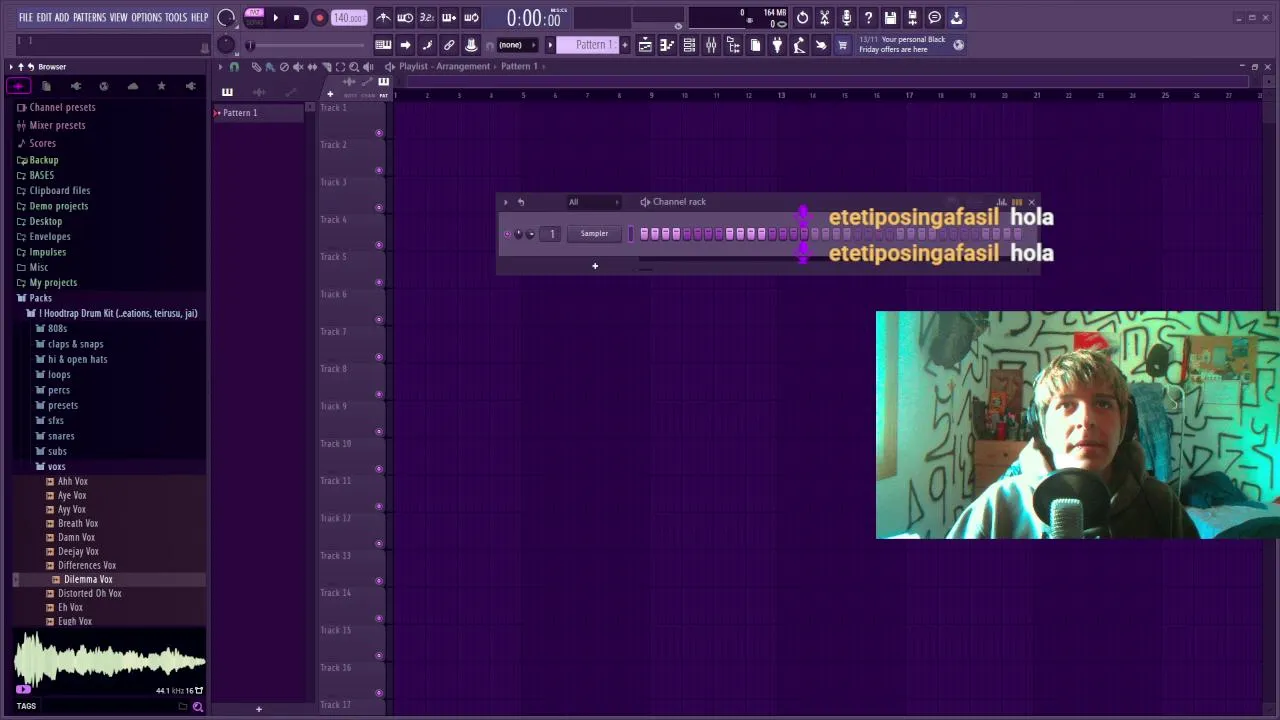Toggle Pat/Song mode switch
This screenshot has height=720, width=1280.
pyautogui.click(x=254, y=17)
